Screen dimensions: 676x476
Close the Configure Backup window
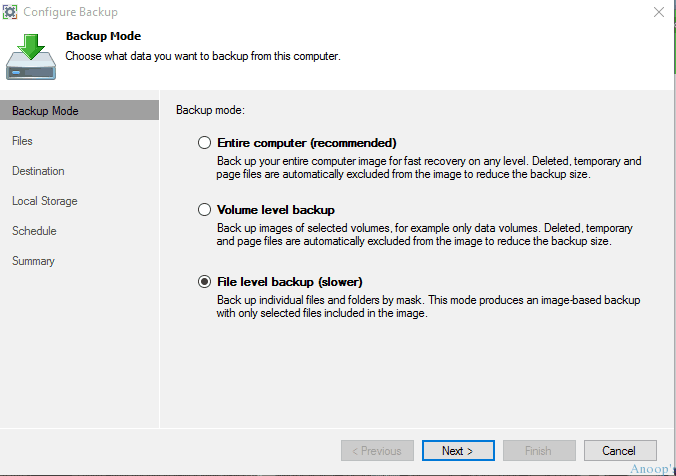658,12
